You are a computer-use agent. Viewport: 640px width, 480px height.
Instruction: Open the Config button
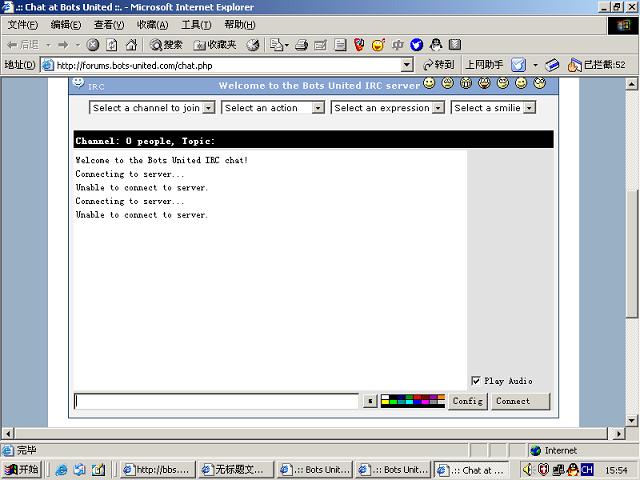click(468, 401)
